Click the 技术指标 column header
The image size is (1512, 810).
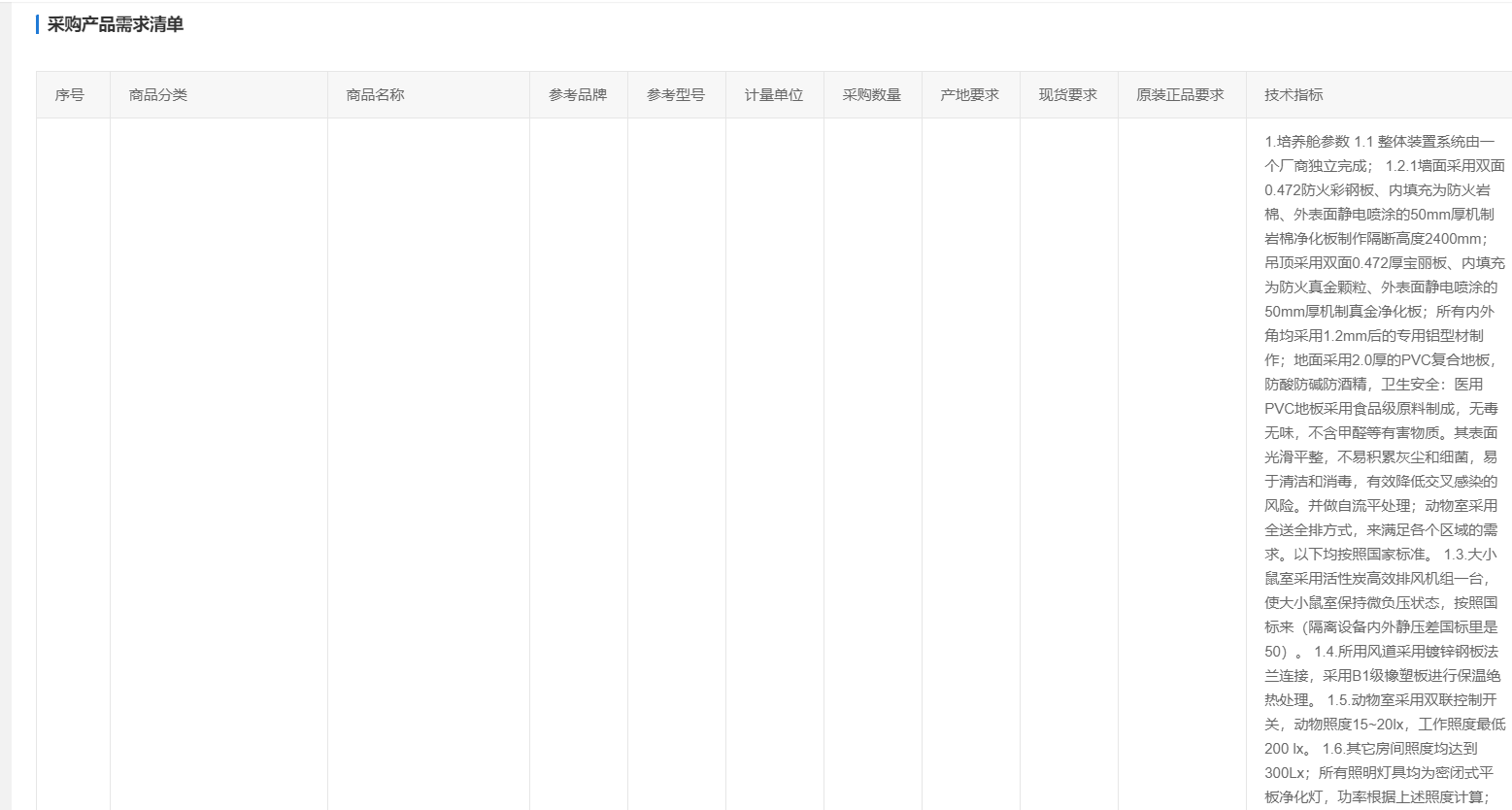click(1294, 95)
